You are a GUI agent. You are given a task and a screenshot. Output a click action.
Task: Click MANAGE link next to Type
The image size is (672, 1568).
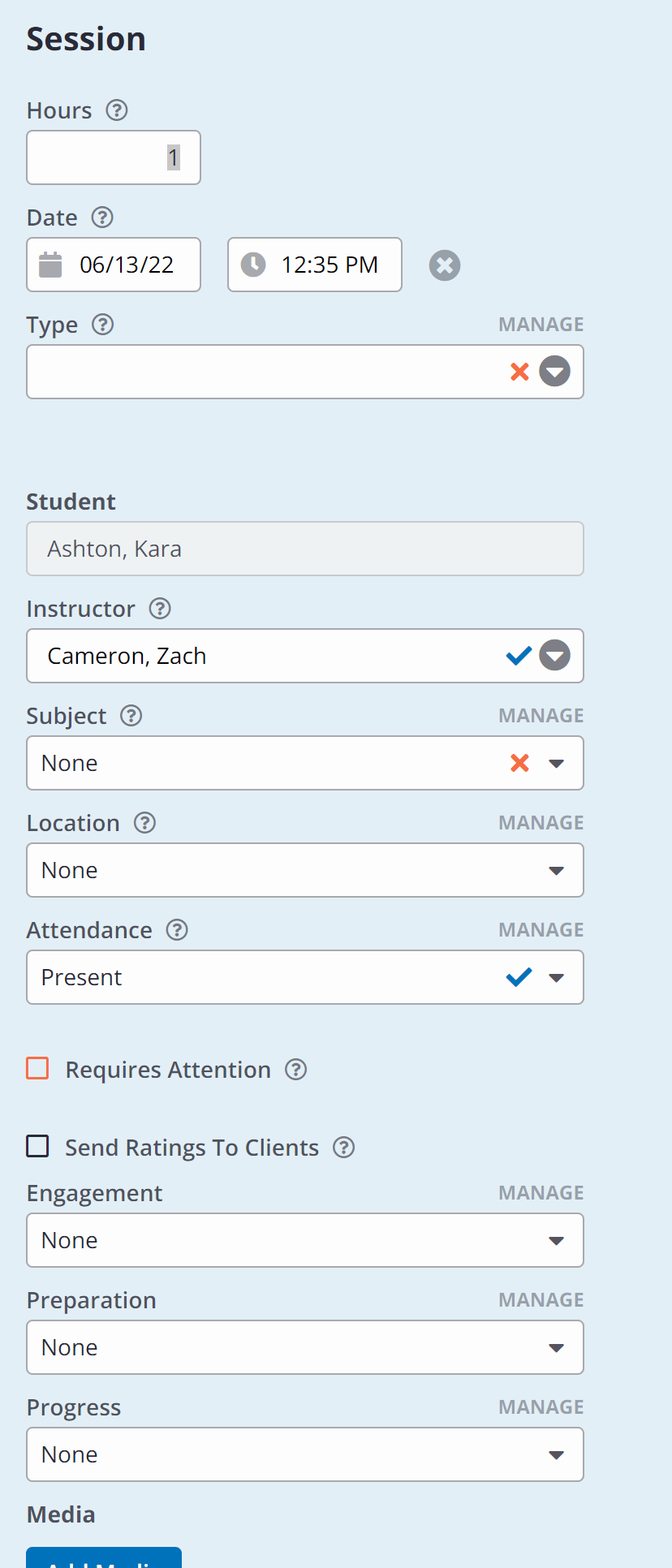click(541, 325)
